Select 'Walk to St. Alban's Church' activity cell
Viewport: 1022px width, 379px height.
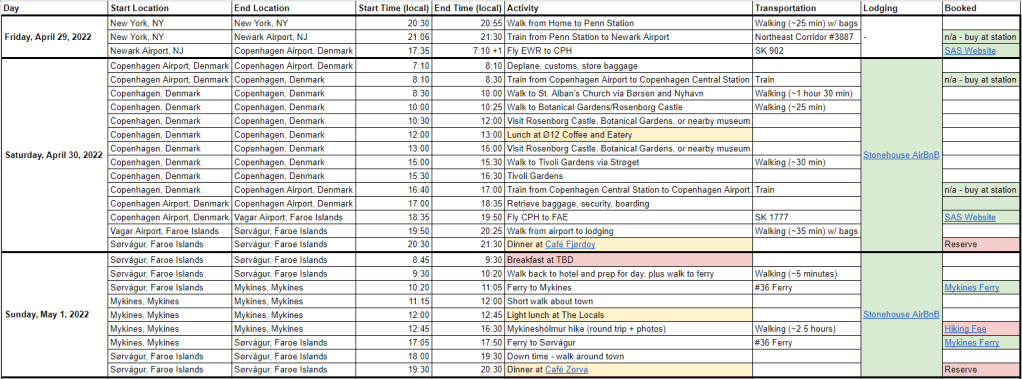628,93
